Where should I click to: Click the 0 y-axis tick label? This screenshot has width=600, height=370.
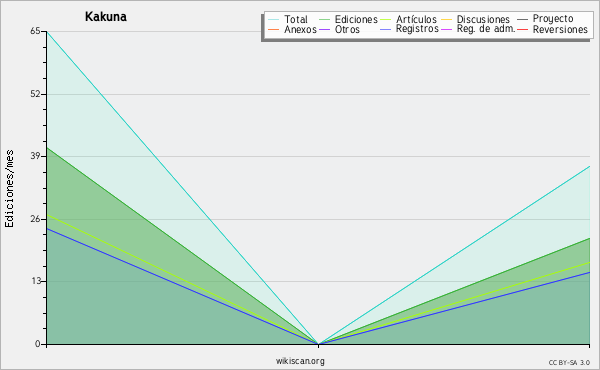38,344
